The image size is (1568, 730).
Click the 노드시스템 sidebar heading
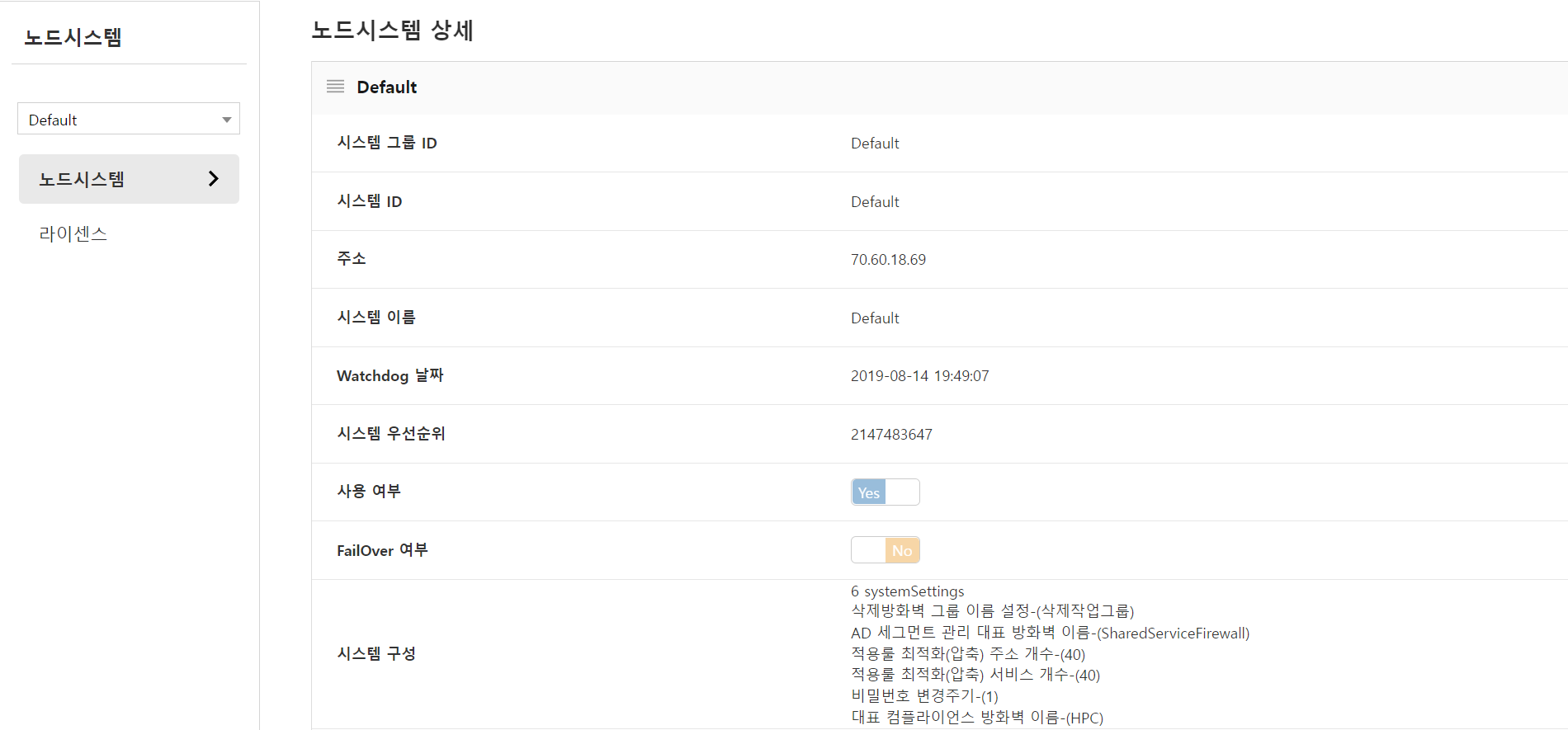[73, 37]
